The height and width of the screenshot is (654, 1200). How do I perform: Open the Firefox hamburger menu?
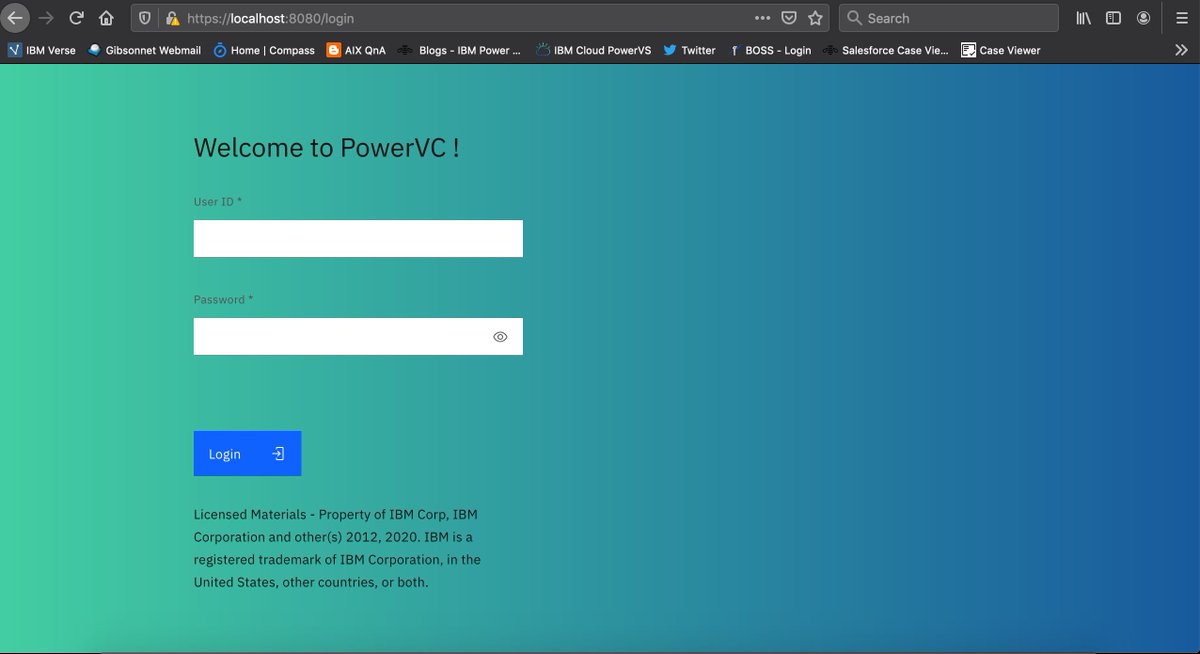(x=1181, y=18)
